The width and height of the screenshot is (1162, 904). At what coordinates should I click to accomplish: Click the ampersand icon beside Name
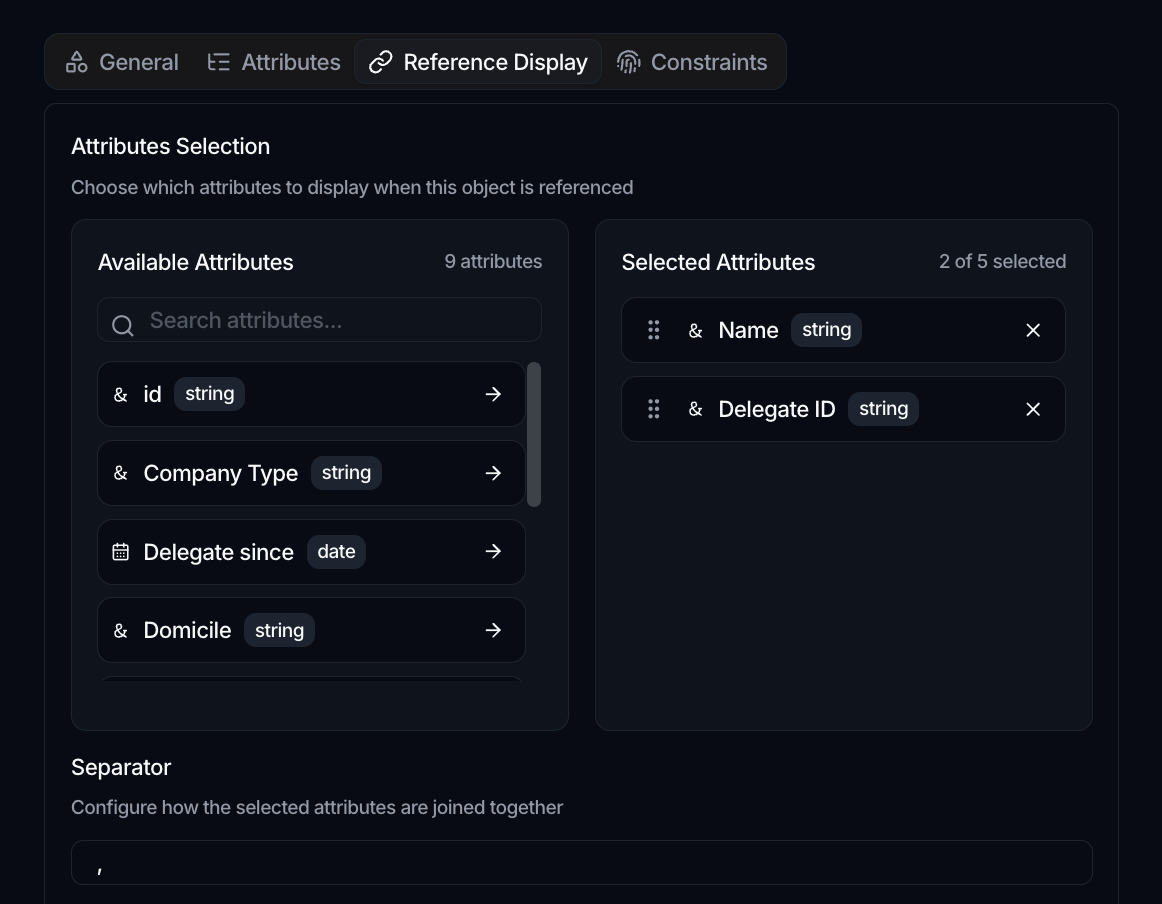click(695, 330)
